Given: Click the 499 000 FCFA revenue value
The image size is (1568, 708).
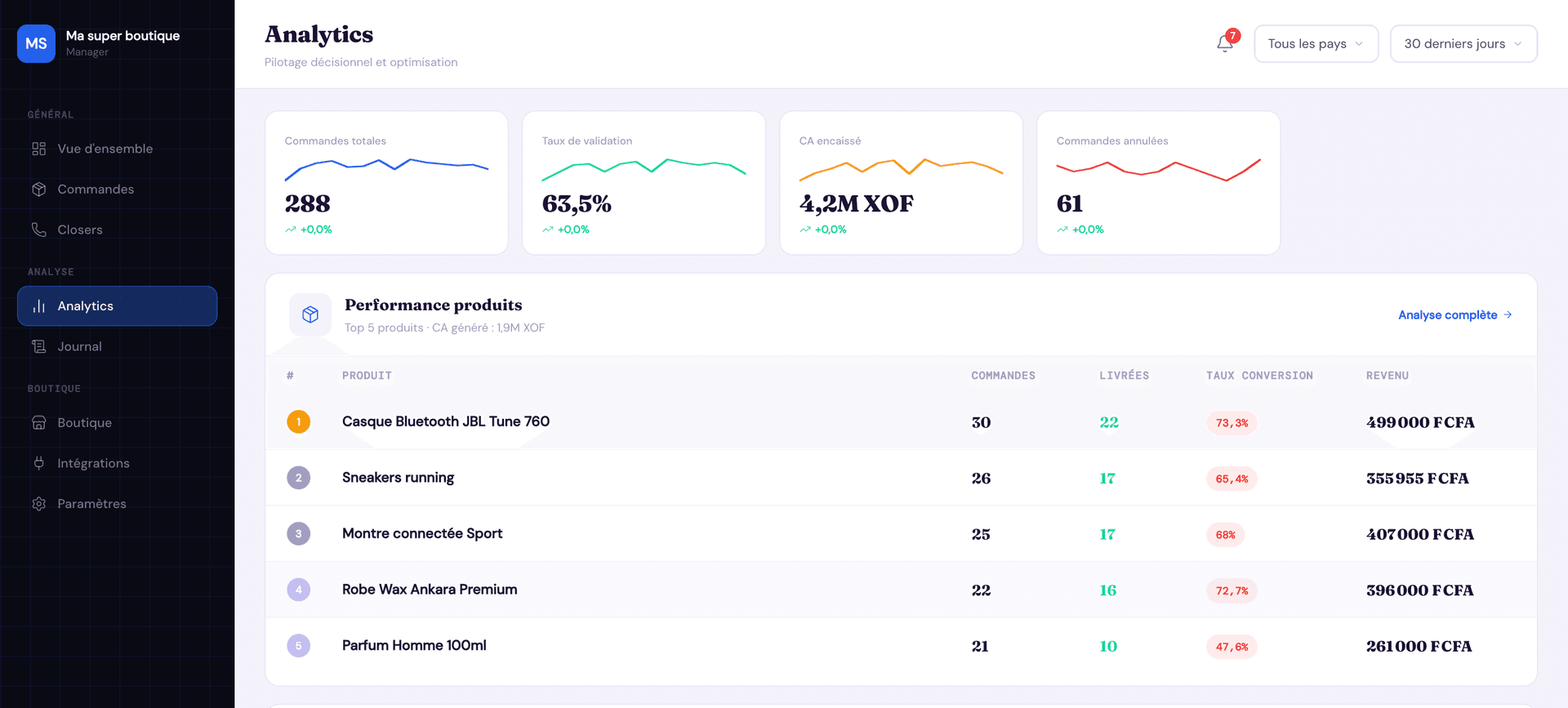Looking at the screenshot, I should (x=1420, y=422).
